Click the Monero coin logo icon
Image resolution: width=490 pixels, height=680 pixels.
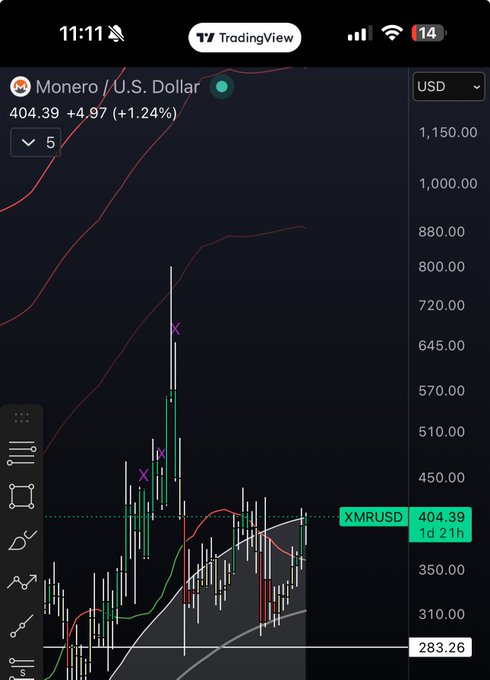pos(20,87)
